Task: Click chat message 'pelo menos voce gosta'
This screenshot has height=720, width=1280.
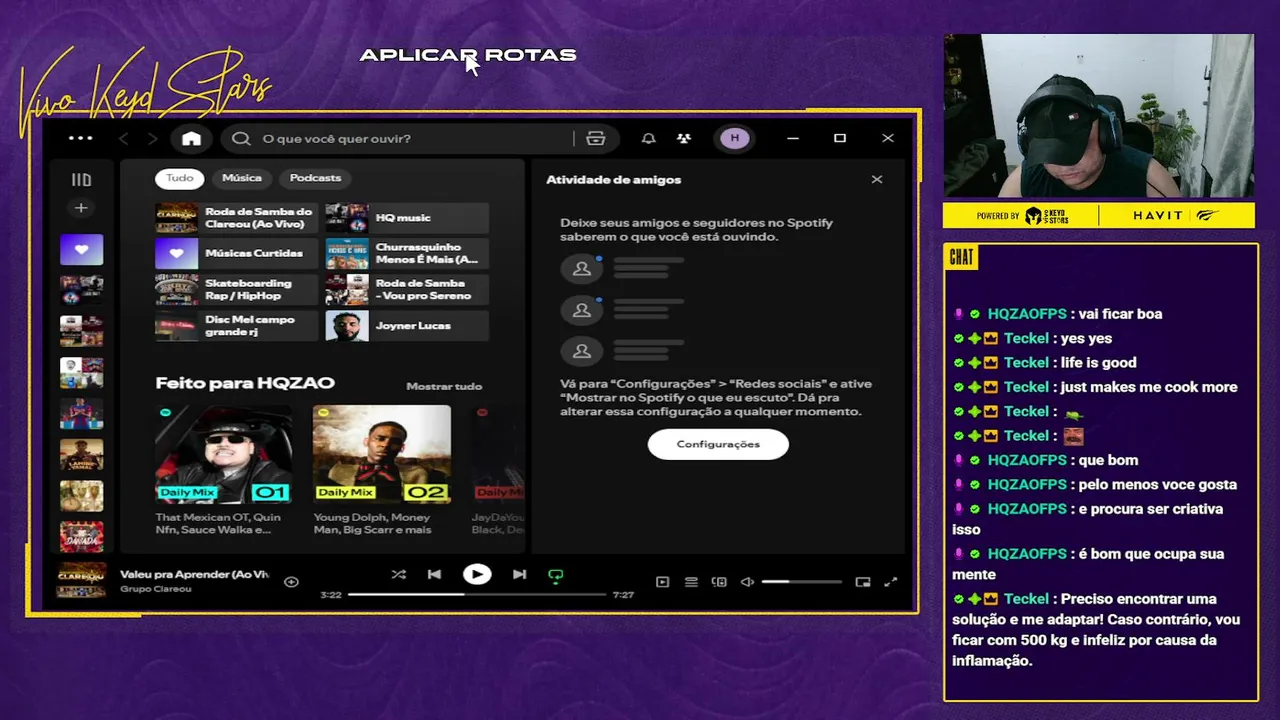Action: coord(1156,484)
